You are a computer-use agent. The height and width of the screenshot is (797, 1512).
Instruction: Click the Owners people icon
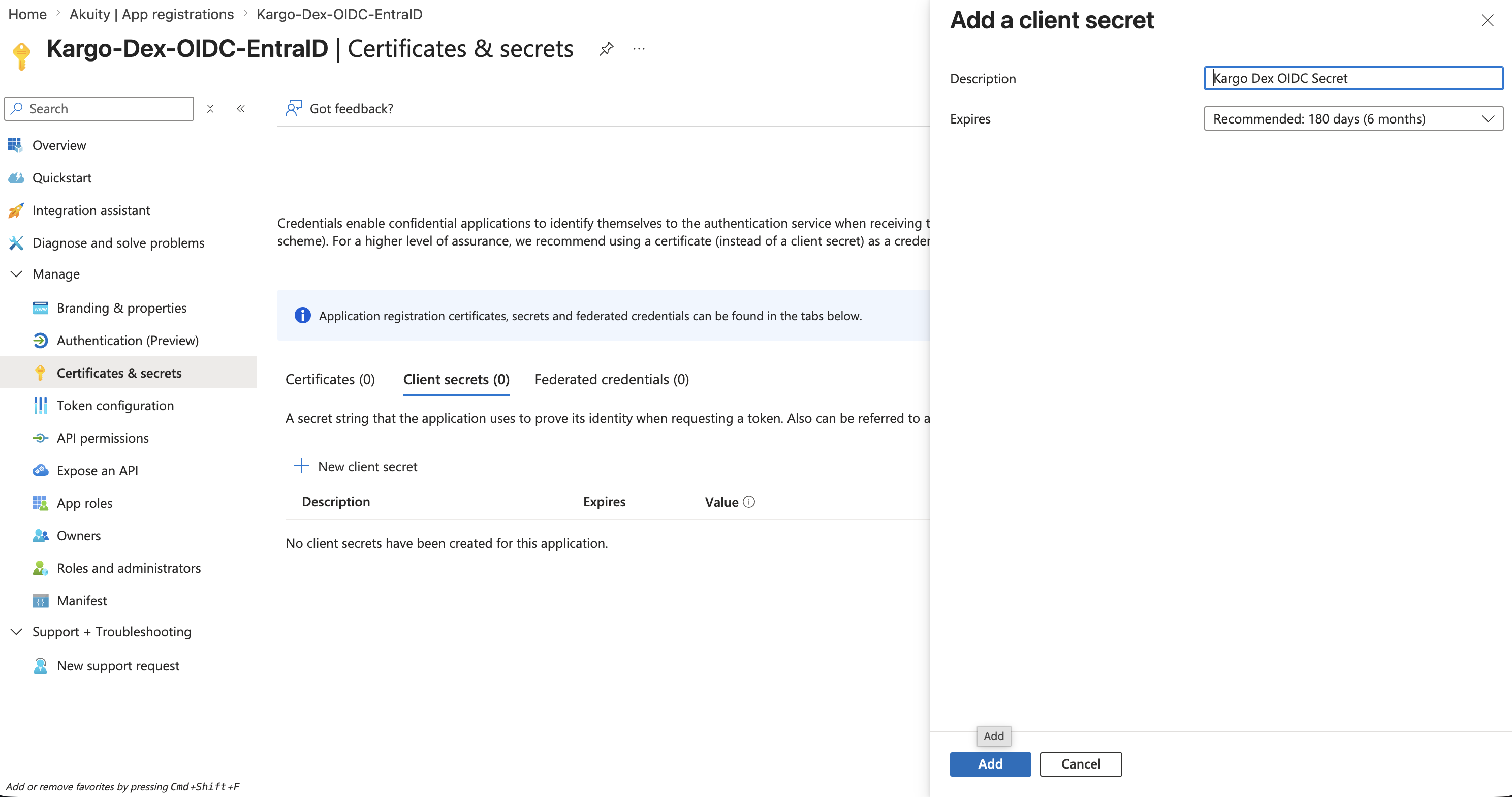pos(41,536)
